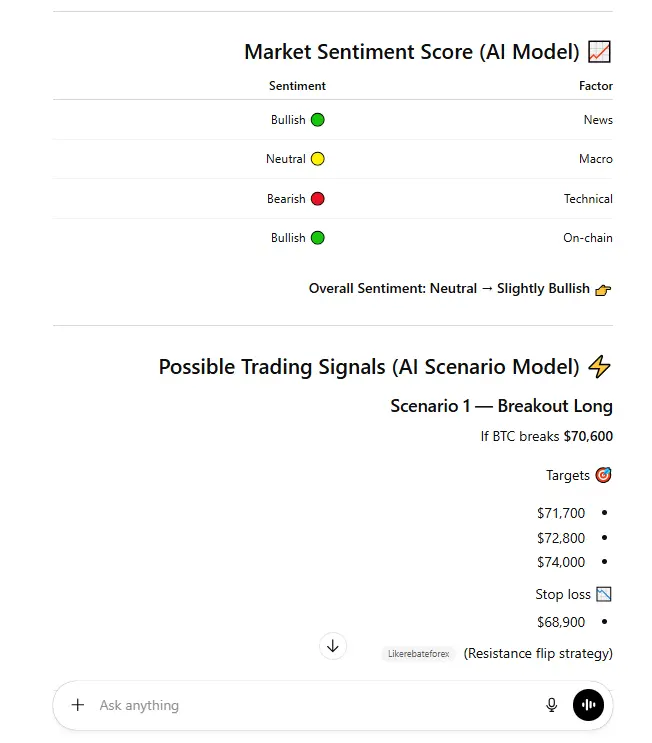Click the Technical factor row
The image size is (652, 743).
pyautogui.click(x=588, y=199)
